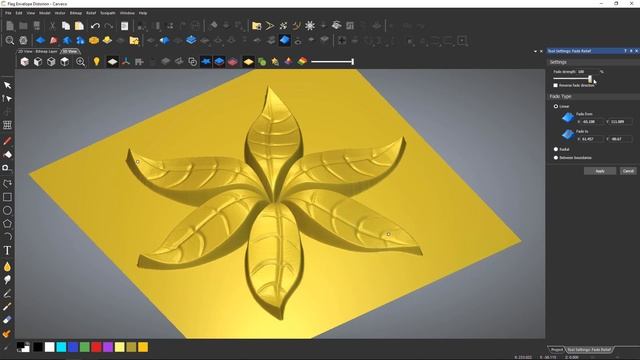Click the Cut scissors icon
The height and width of the screenshot is (360, 640).
[52, 26]
